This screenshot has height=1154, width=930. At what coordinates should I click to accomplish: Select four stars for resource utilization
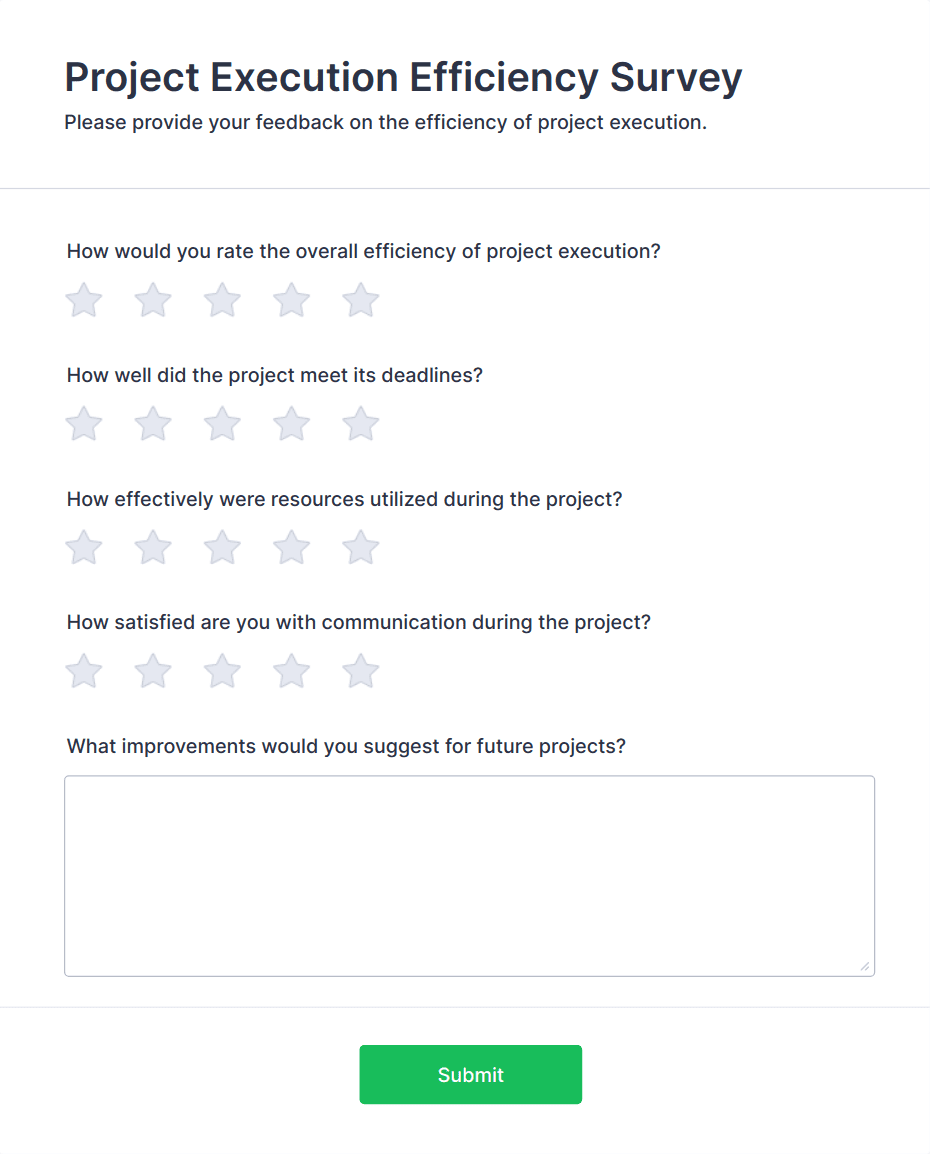[290, 547]
